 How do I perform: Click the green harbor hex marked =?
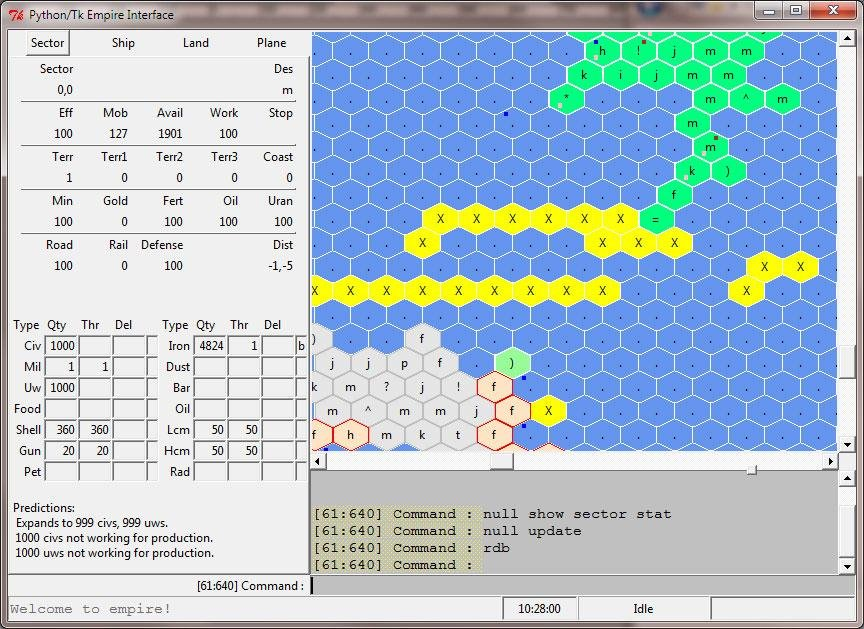point(653,217)
